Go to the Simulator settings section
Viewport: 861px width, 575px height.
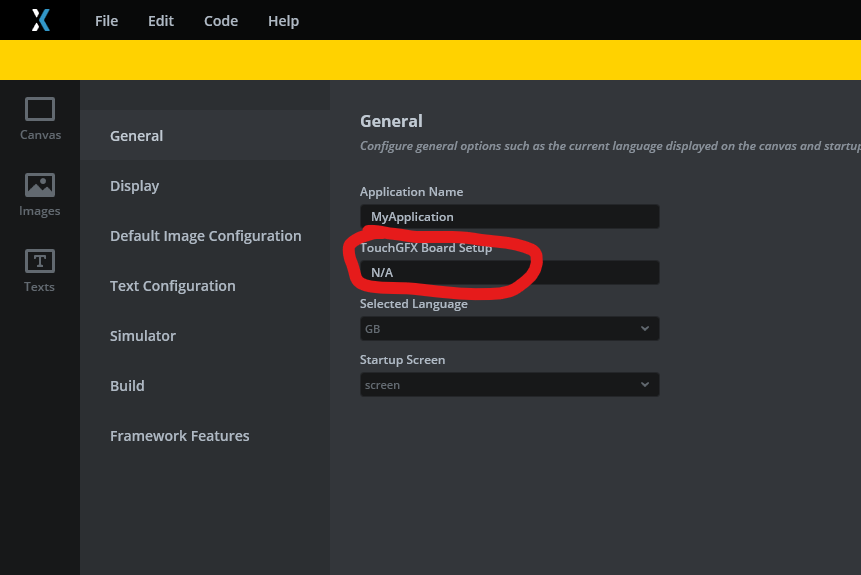pyautogui.click(x=143, y=336)
